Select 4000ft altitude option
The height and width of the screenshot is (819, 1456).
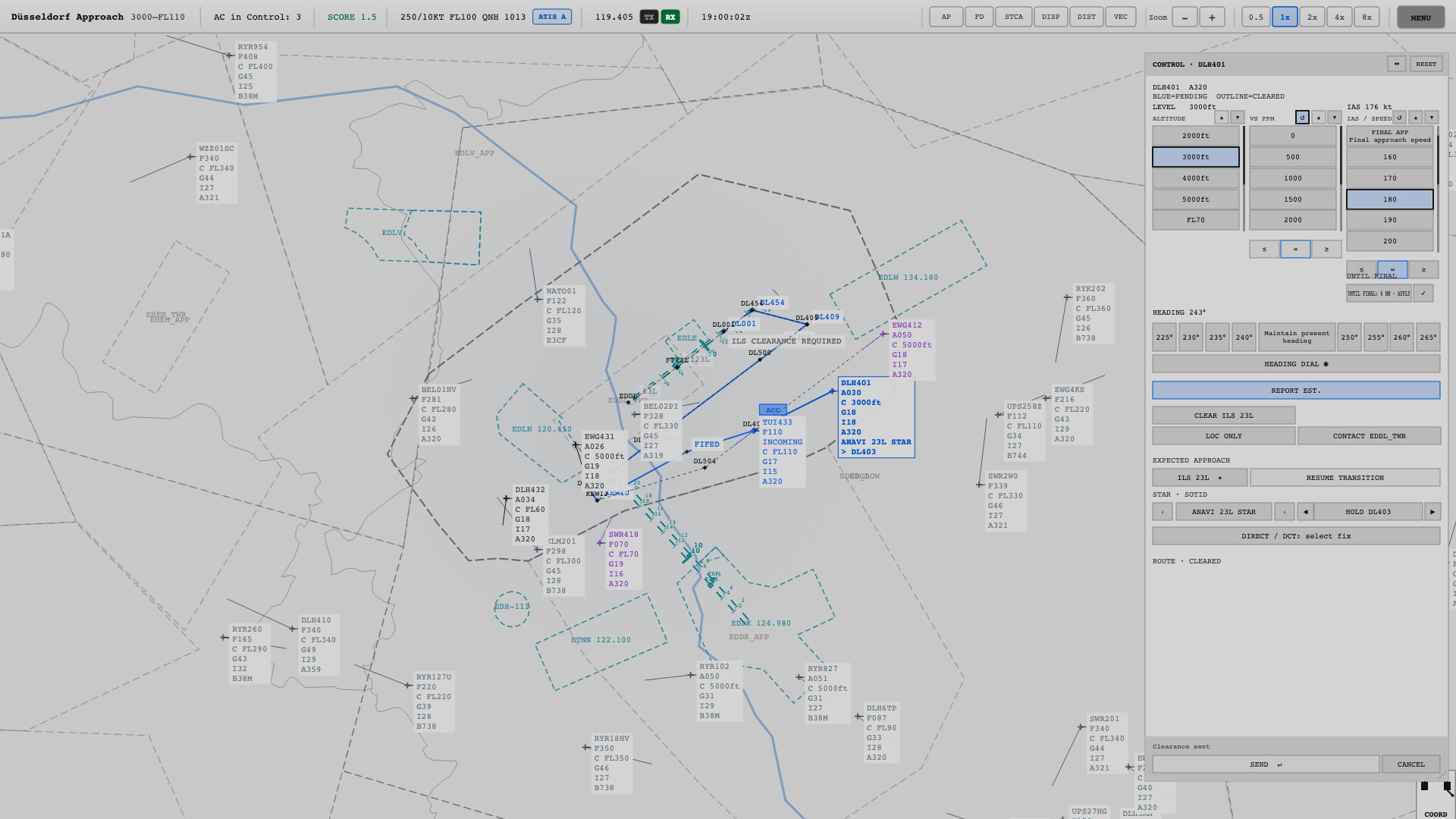1196,178
